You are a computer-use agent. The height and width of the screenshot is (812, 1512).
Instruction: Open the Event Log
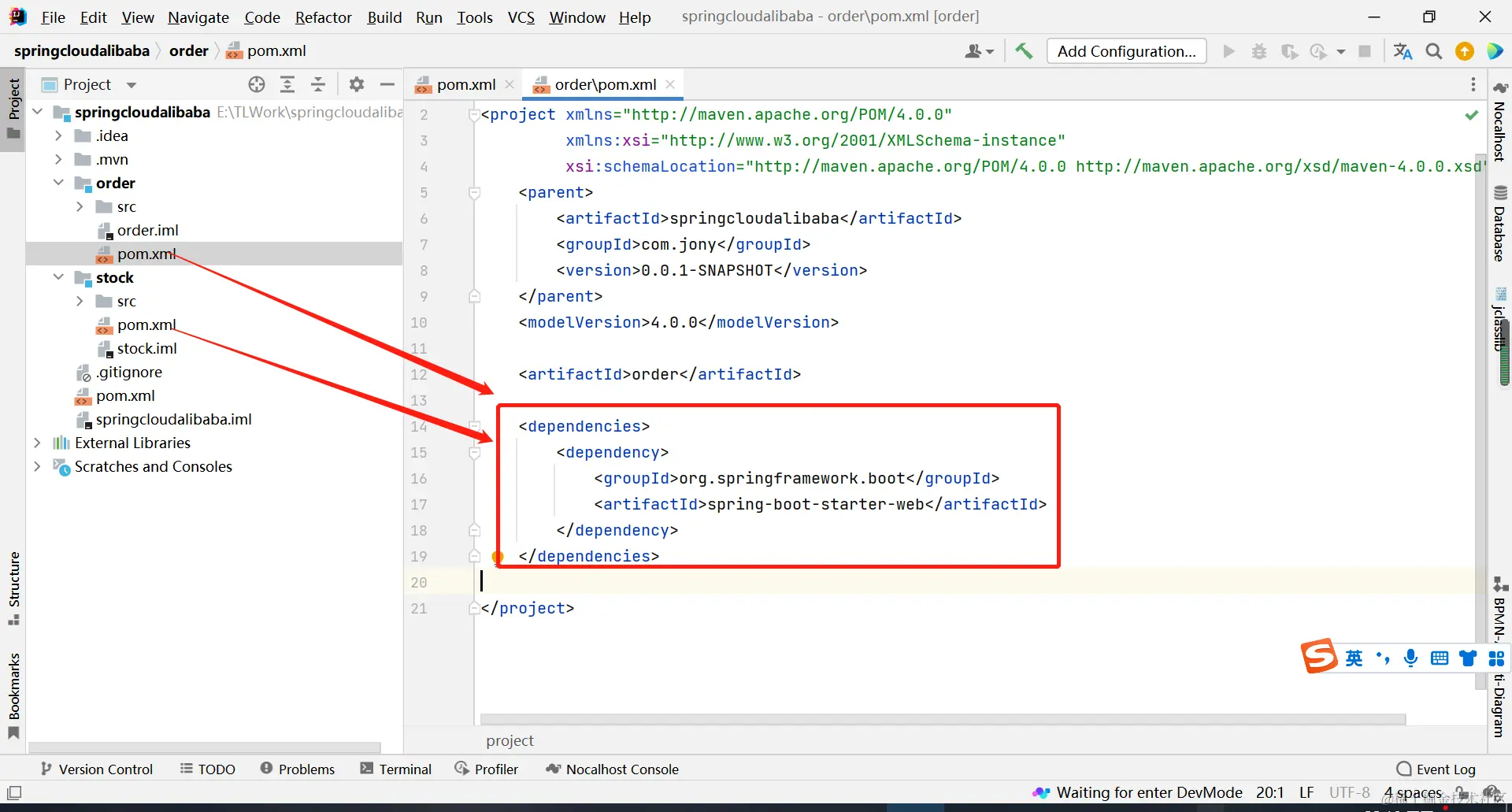[x=1436, y=769]
